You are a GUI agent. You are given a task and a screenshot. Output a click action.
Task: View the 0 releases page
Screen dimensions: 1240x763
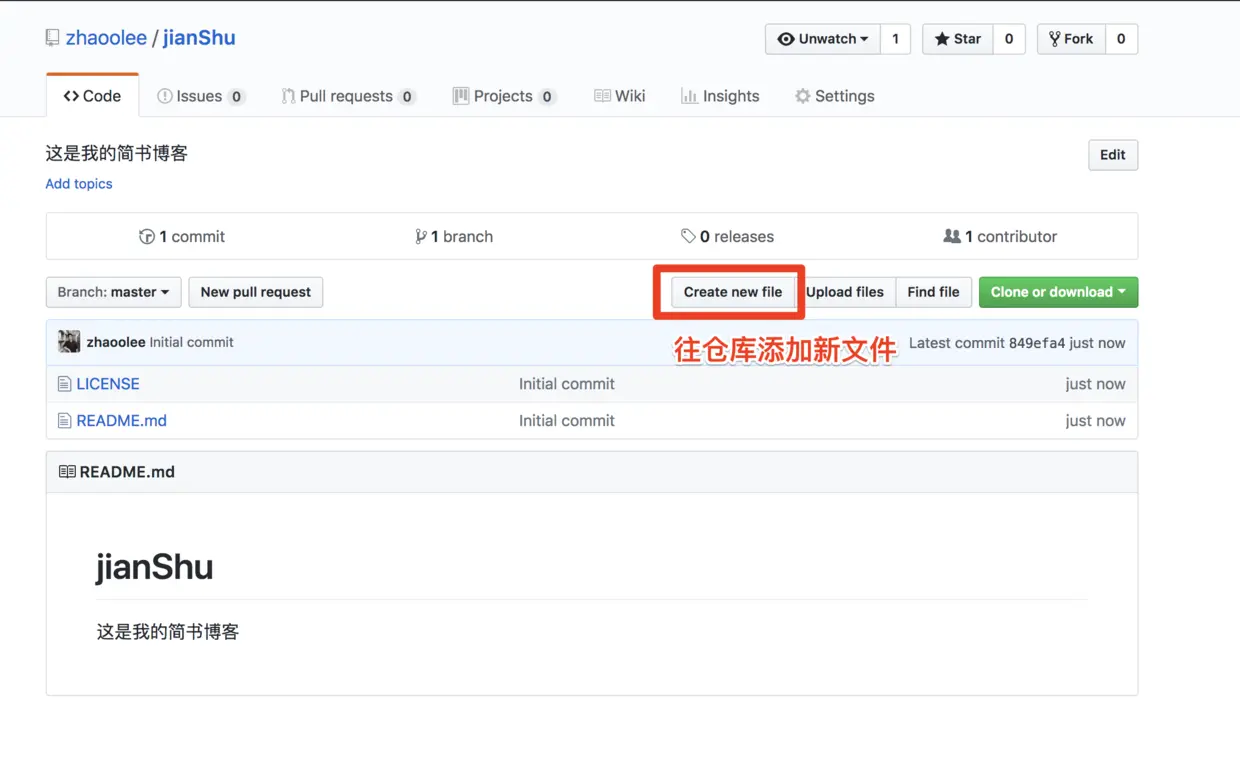coord(727,237)
